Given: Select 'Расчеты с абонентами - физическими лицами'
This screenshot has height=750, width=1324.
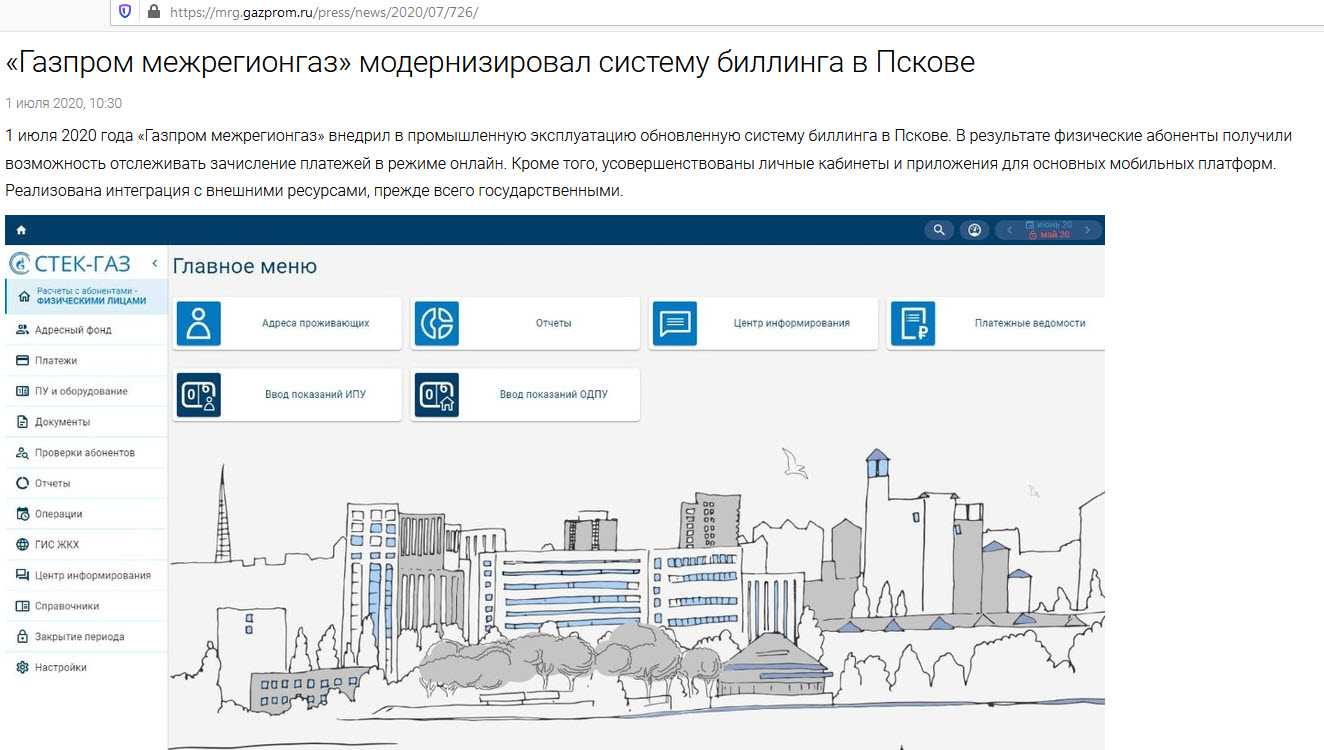Looking at the screenshot, I should click(85, 296).
